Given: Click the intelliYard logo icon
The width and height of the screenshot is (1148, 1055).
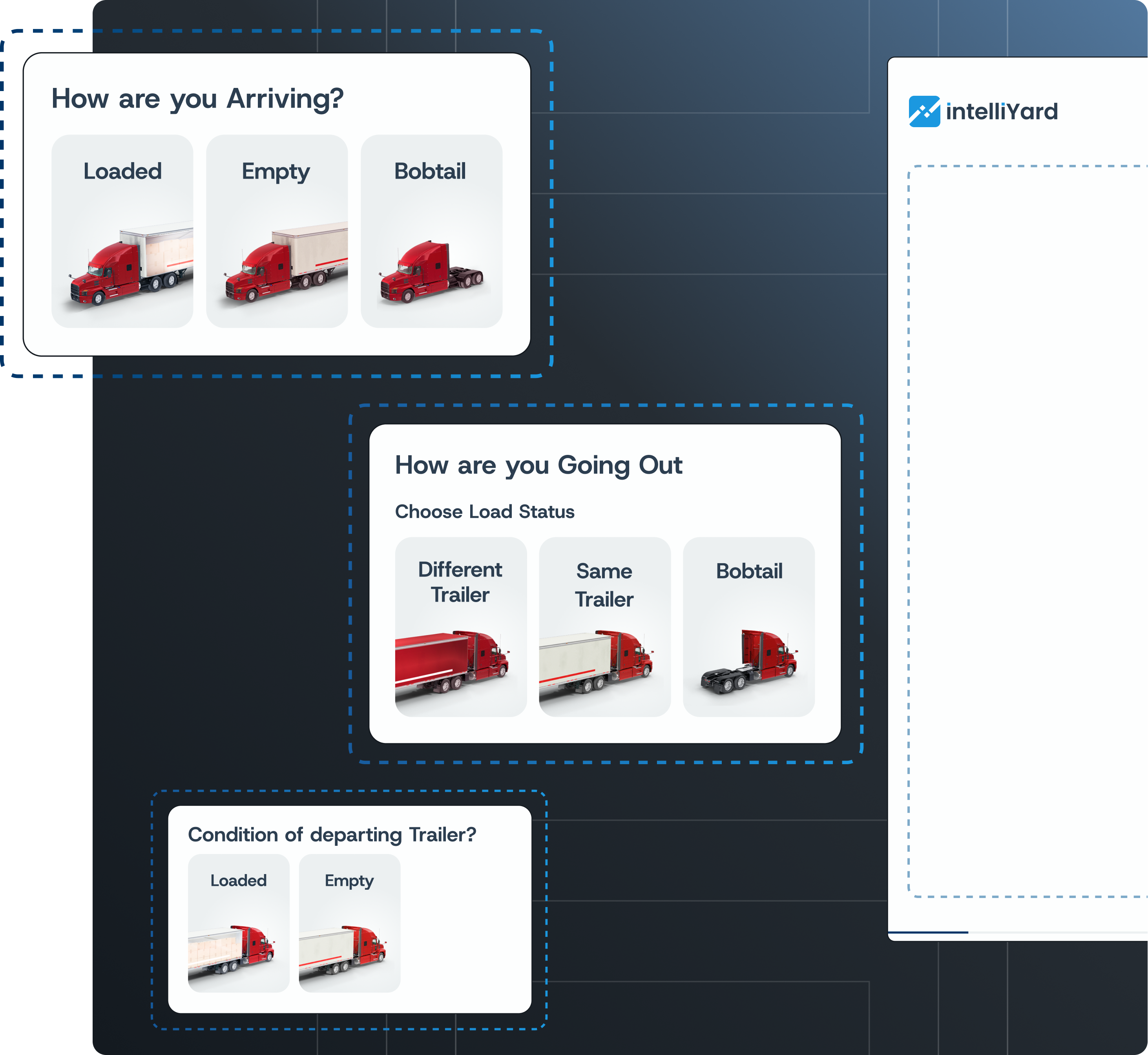Looking at the screenshot, I should [924, 111].
